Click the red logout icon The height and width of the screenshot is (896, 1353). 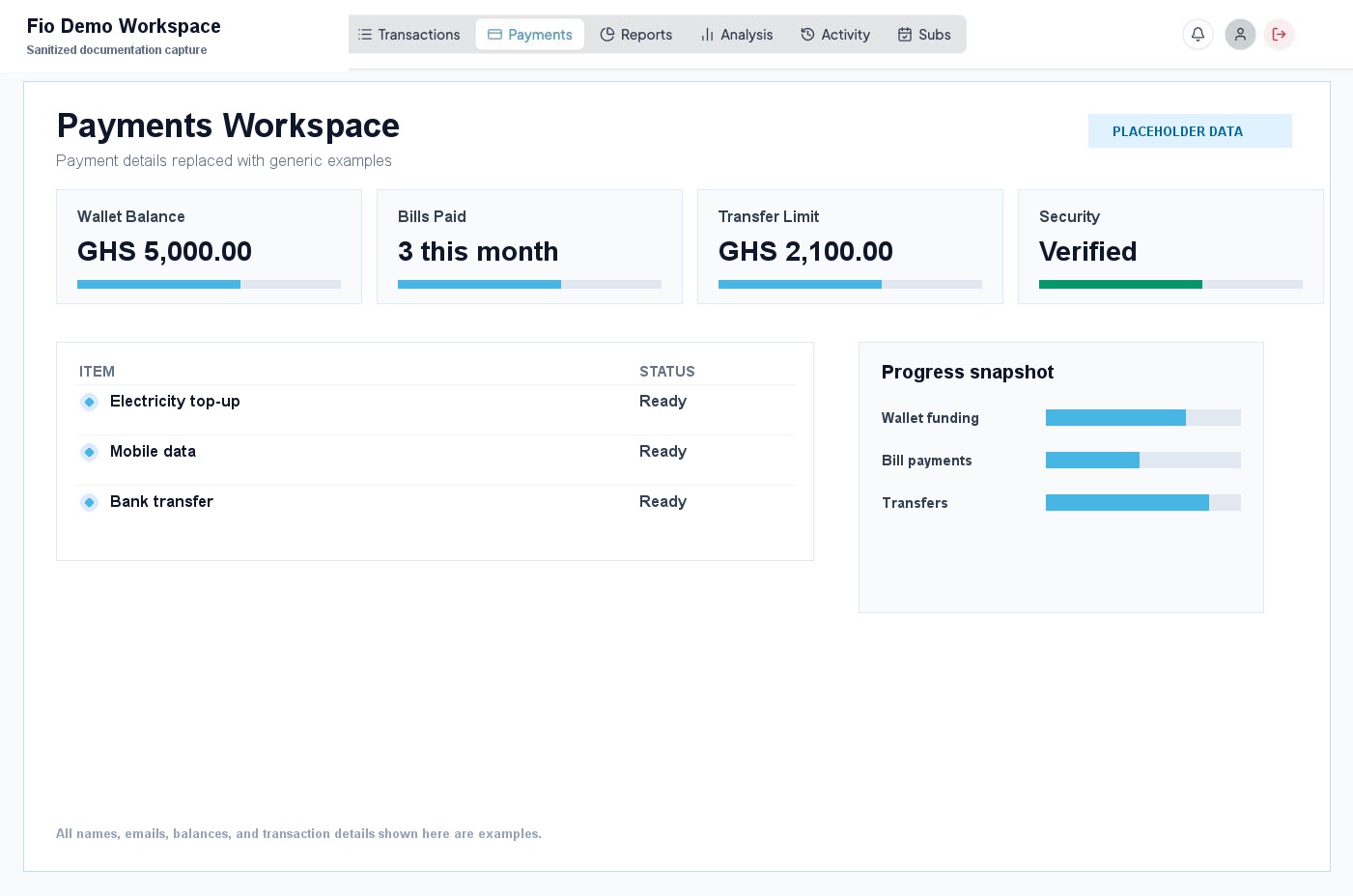coord(1279,35)
